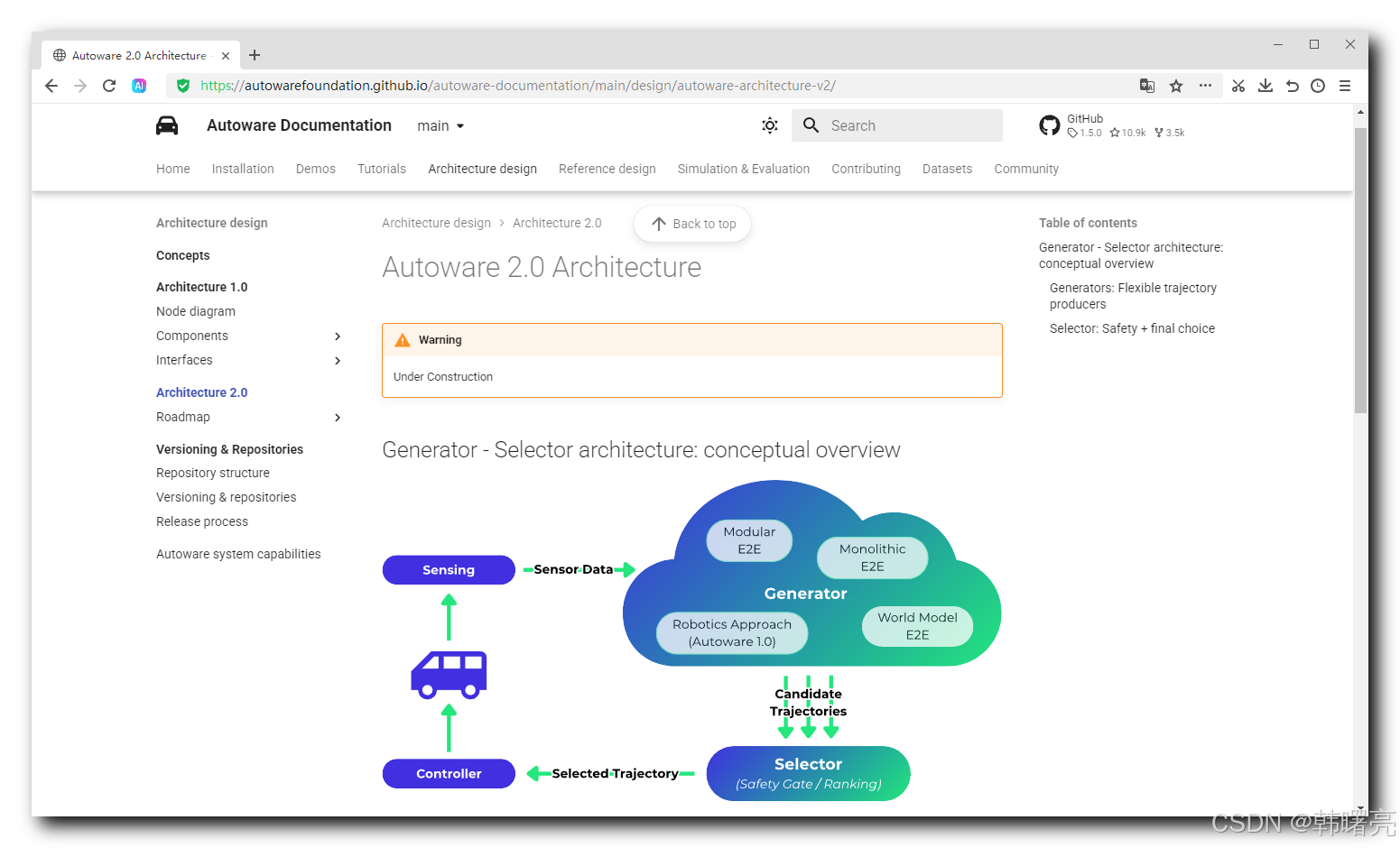Screen dimensions: 1400x848
Task: Open Autoware system capabilities link
Action: [238, 554]
